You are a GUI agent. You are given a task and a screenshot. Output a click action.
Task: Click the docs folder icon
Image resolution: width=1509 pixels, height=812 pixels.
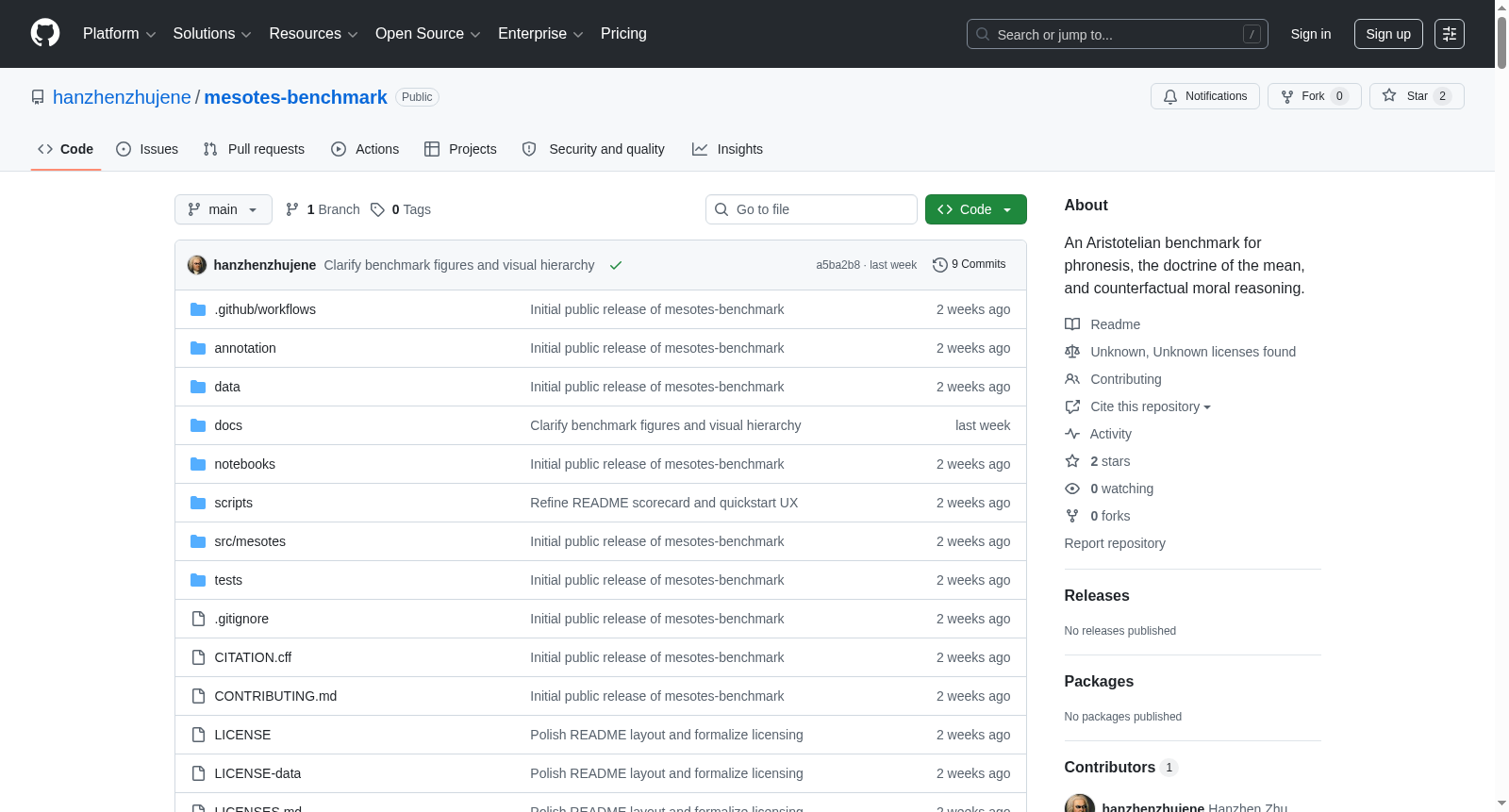pos(198,425)
